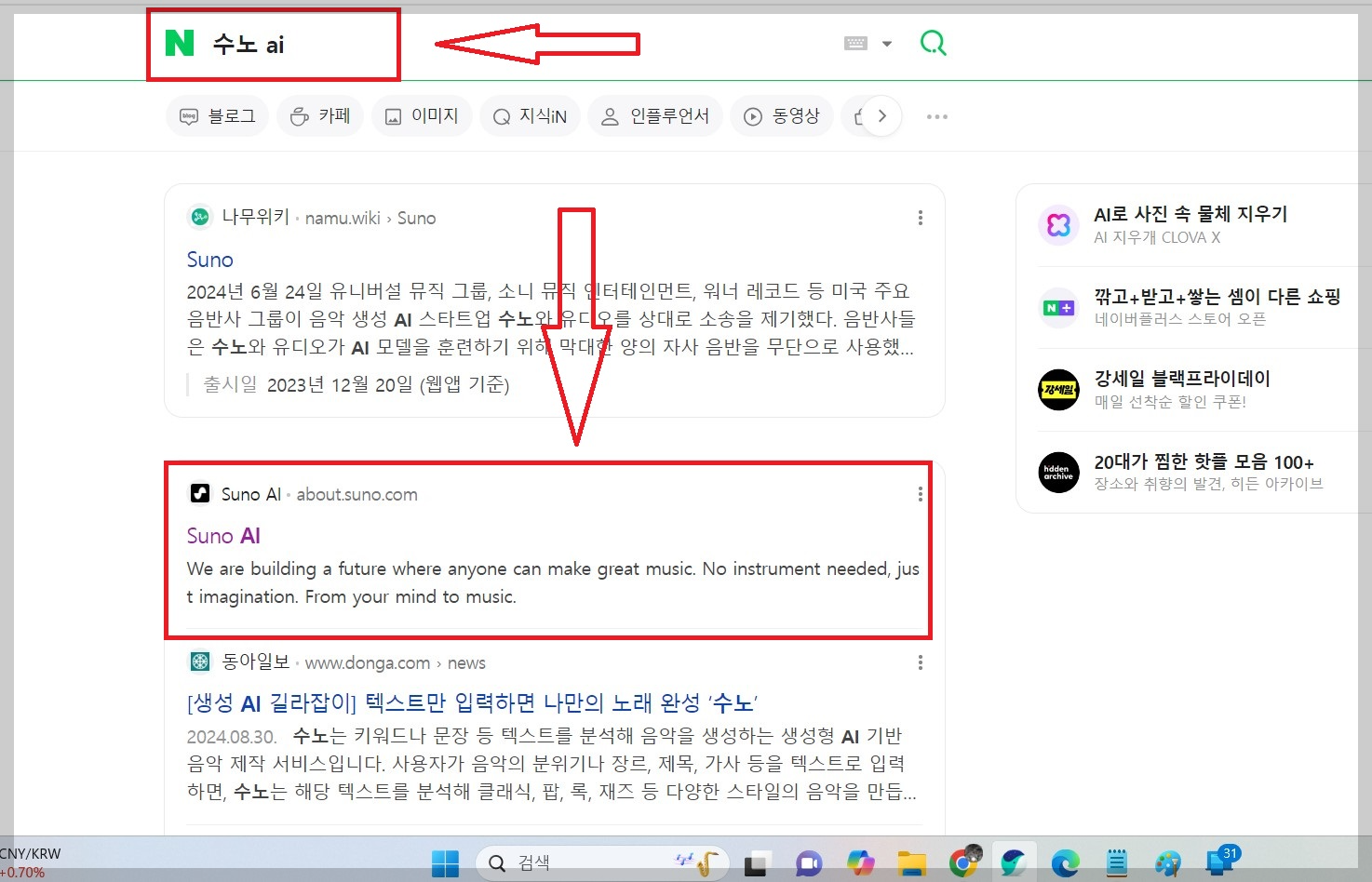Open Notepad from the taskbar
1372x882 pixels.
[x=1117, y=864]
